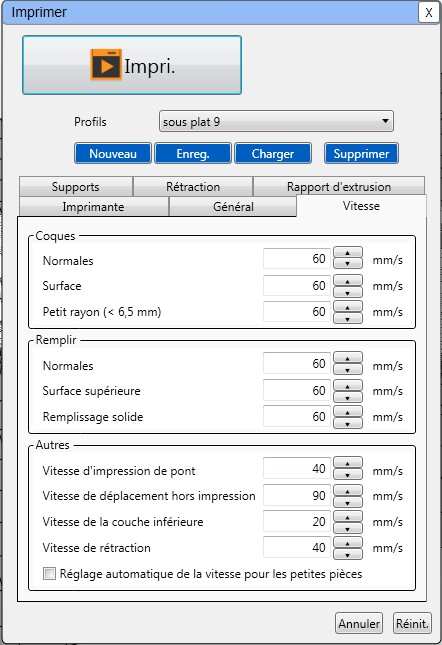Screen dimensions: 442x645
Task: Decrease couche inférieure speed with down arrow
Action: tap(348, 528)
